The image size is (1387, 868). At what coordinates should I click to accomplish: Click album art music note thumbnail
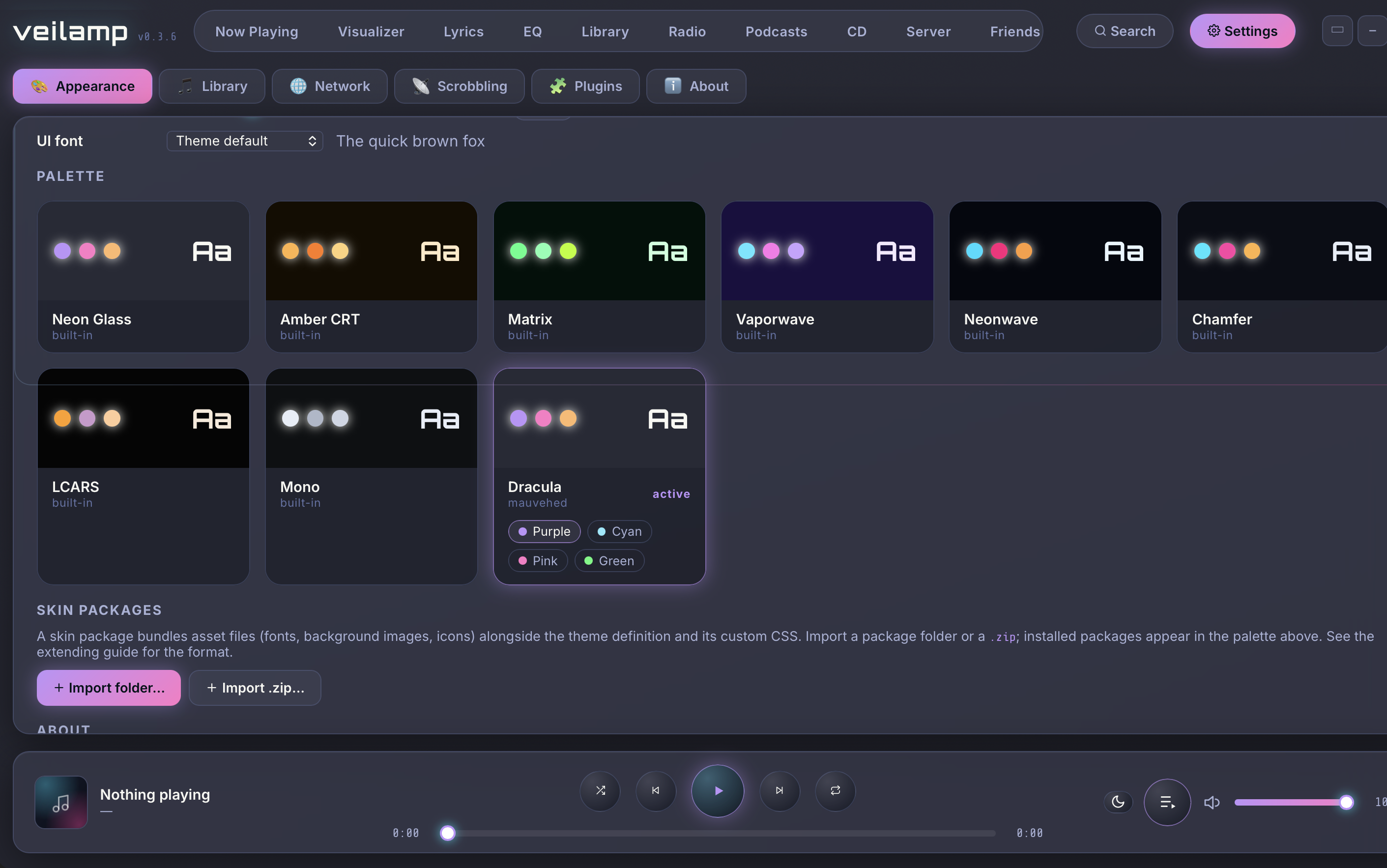[x=61, y=802]
